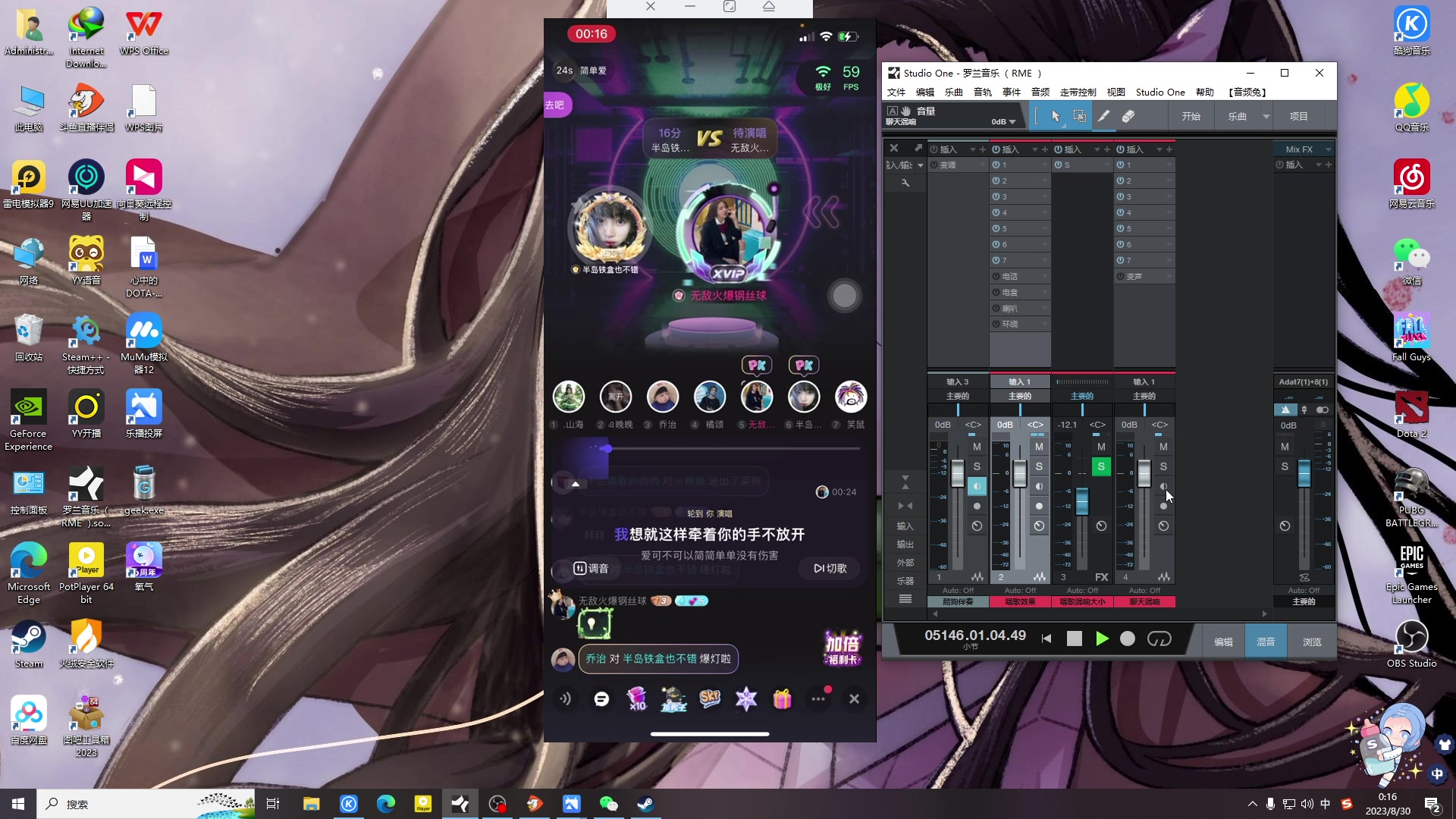This screenshot has height=819, width=1456.
Task: Open WeChat from the taskbar
Action: [608, 804]
